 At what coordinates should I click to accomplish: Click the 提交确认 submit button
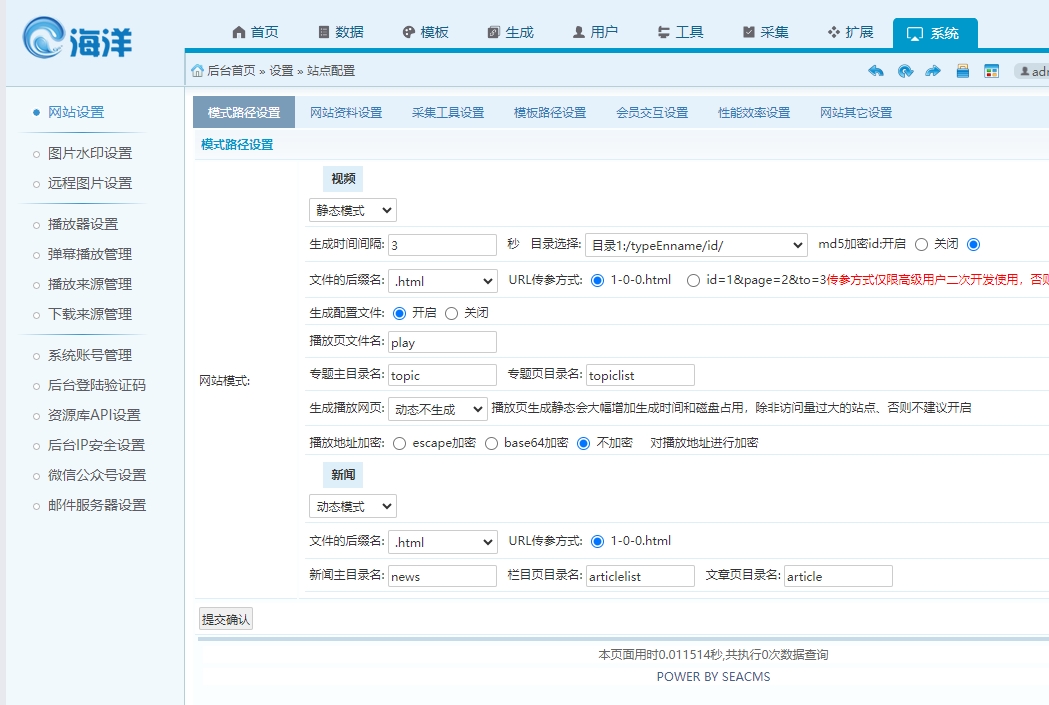[226, 619]
